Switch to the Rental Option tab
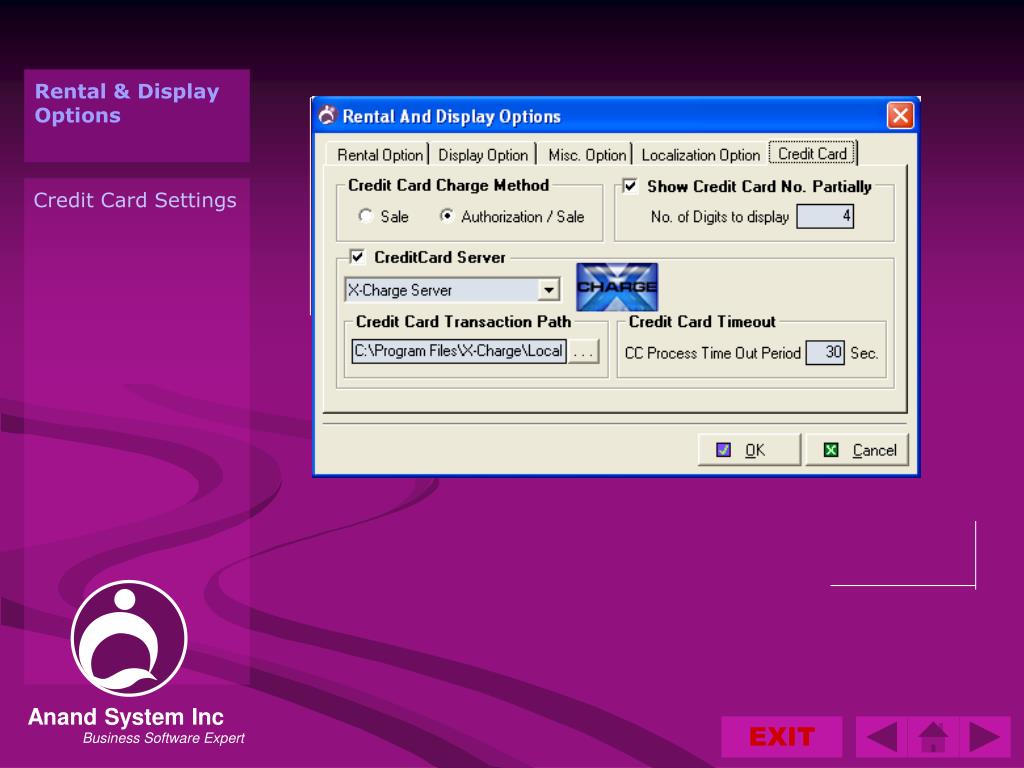The image size is (1024, 768). [379, 155]
